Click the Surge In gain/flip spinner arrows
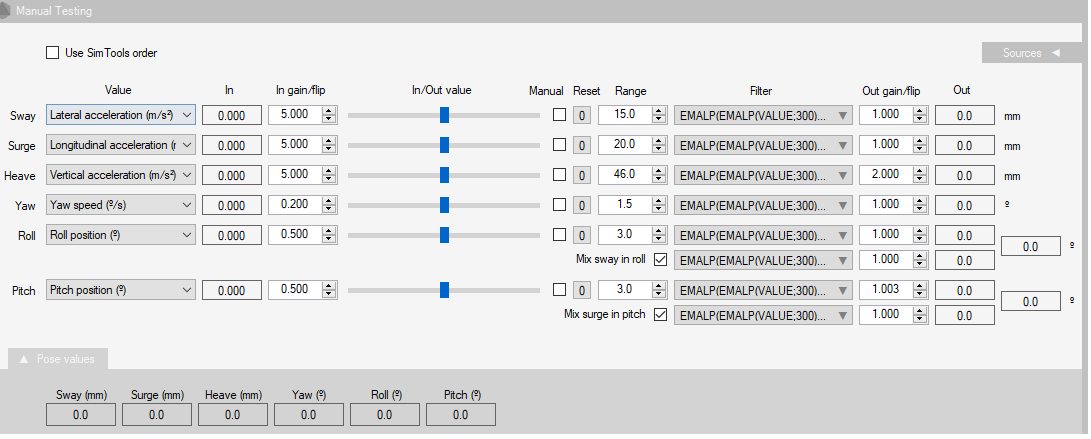 point(328,145)
